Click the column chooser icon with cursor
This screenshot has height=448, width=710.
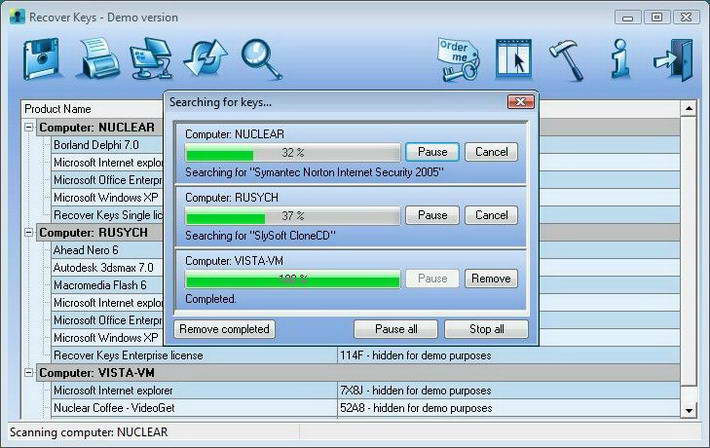(514, 59)
